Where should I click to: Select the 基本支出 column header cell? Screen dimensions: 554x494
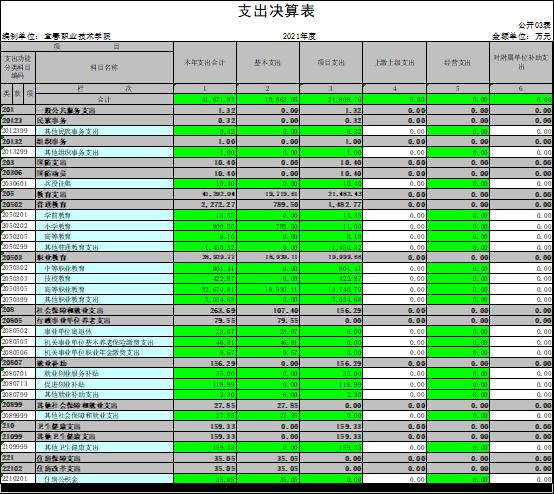268,63
